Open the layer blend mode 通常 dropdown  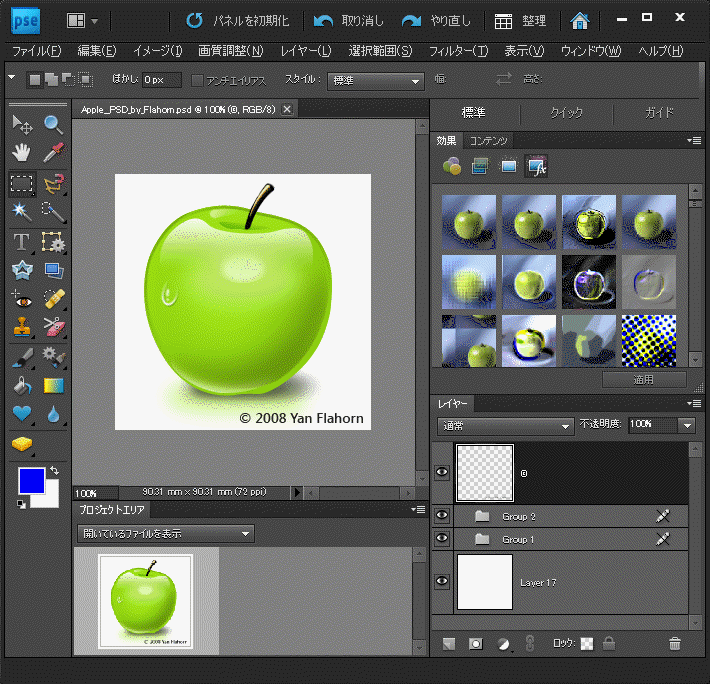click(505, 425)
